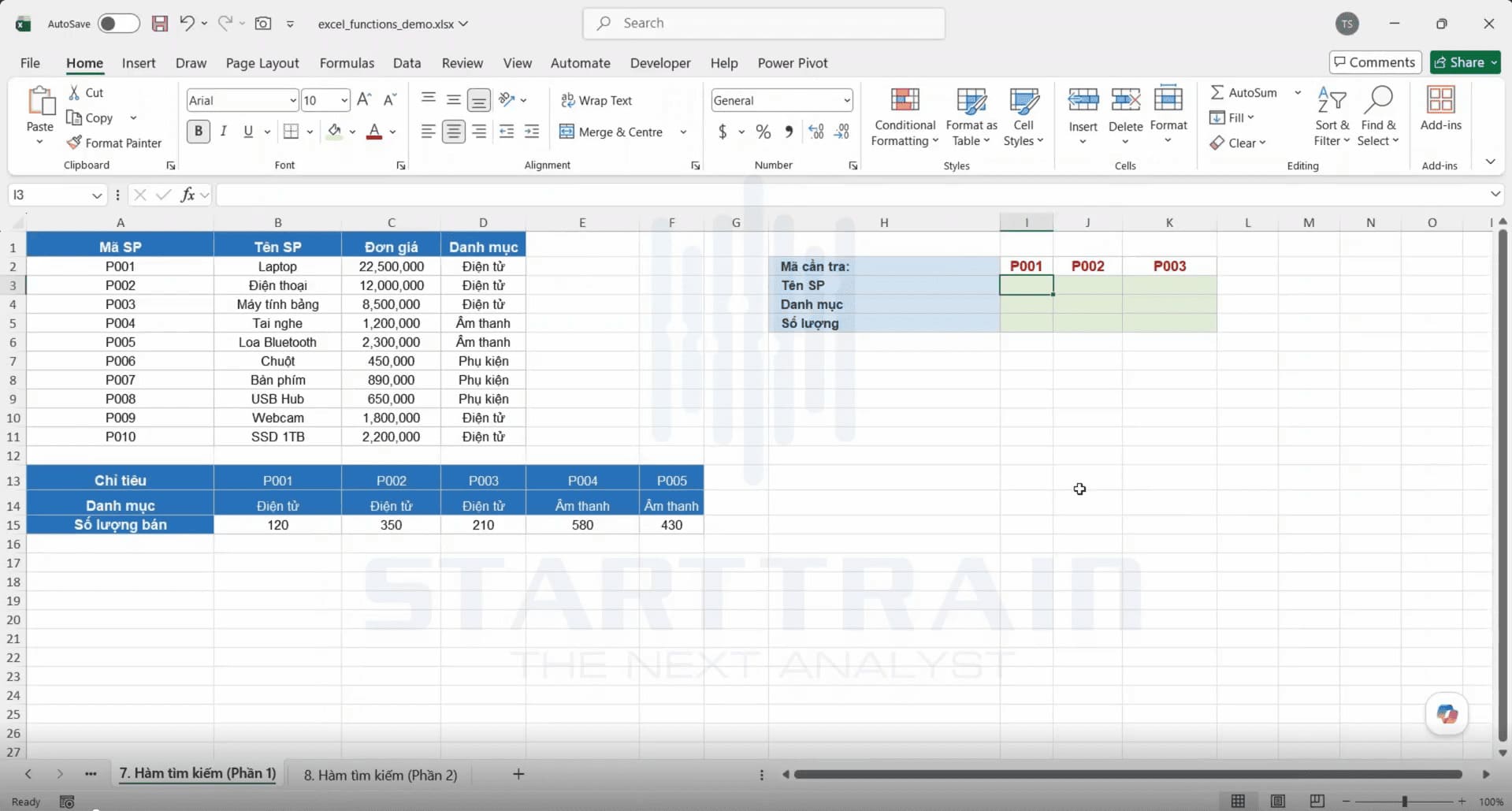
Task: Toggle Wrap Text
Action: tap(596, 101)
